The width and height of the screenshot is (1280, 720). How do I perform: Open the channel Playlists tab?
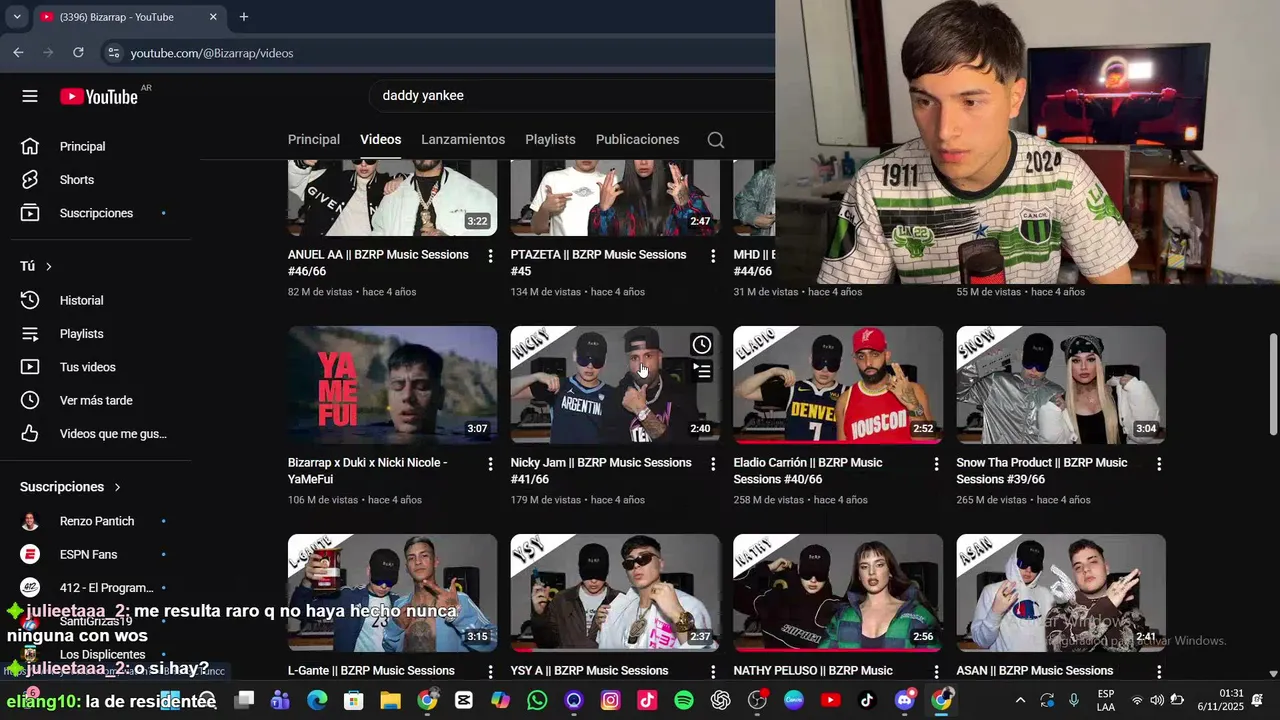coord(550,140)
